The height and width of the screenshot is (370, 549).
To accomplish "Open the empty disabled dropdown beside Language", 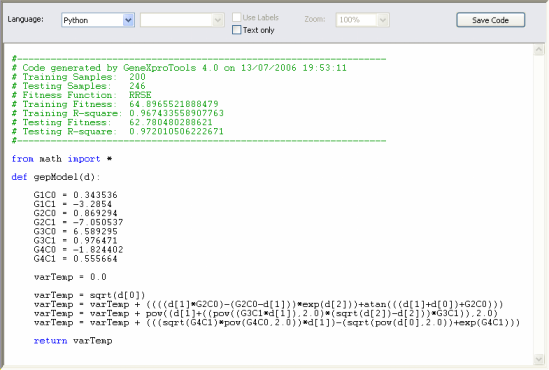I will pyautogui.click(x=182, y=20).
